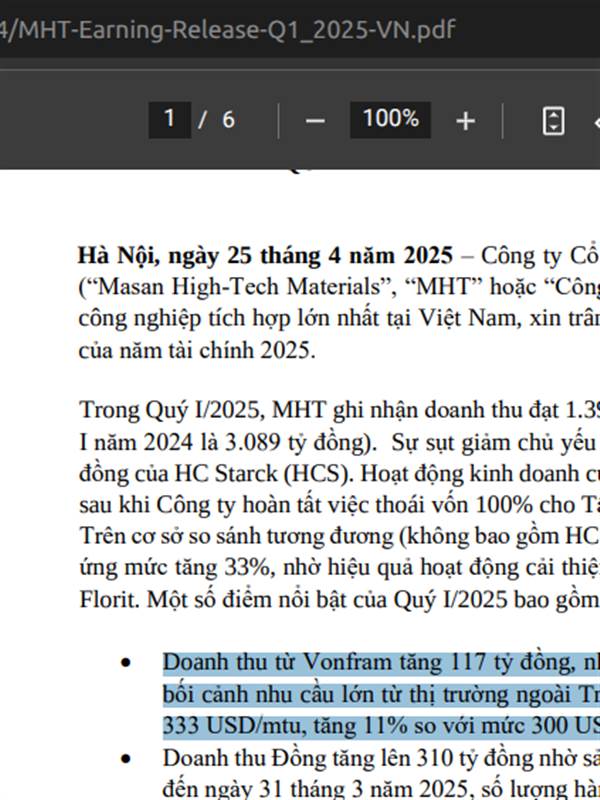Click the line starting "ứng mức tăng 33%"
600x800 pixels.
pos(339,568)
